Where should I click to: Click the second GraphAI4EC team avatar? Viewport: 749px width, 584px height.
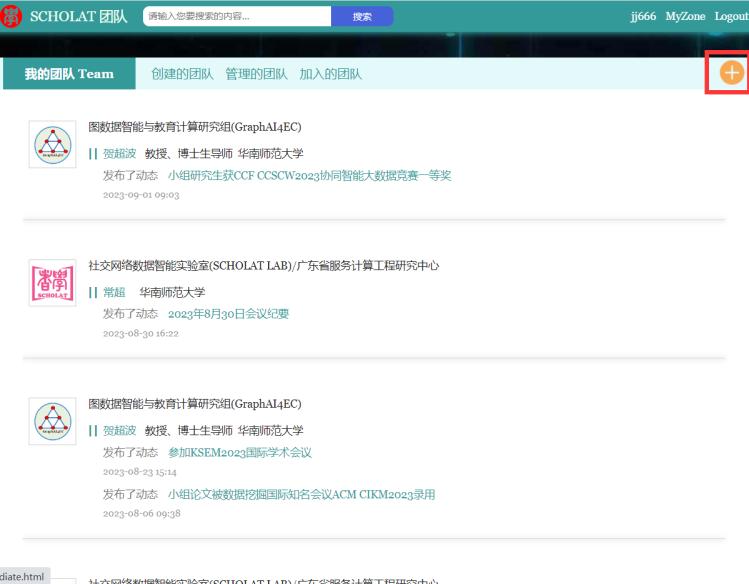[x=52, y=423]
